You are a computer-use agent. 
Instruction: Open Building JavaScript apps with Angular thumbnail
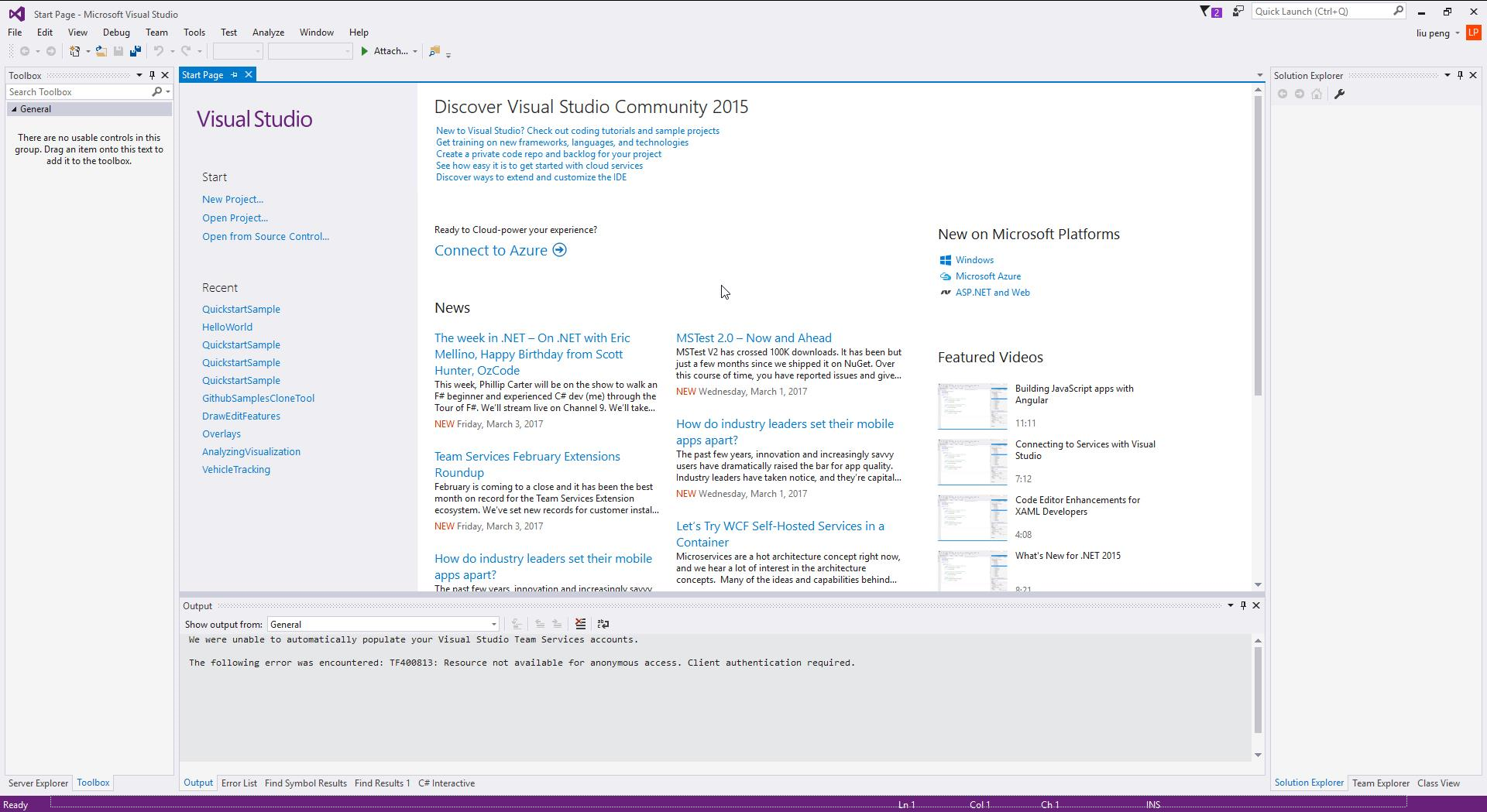(972, 406)
